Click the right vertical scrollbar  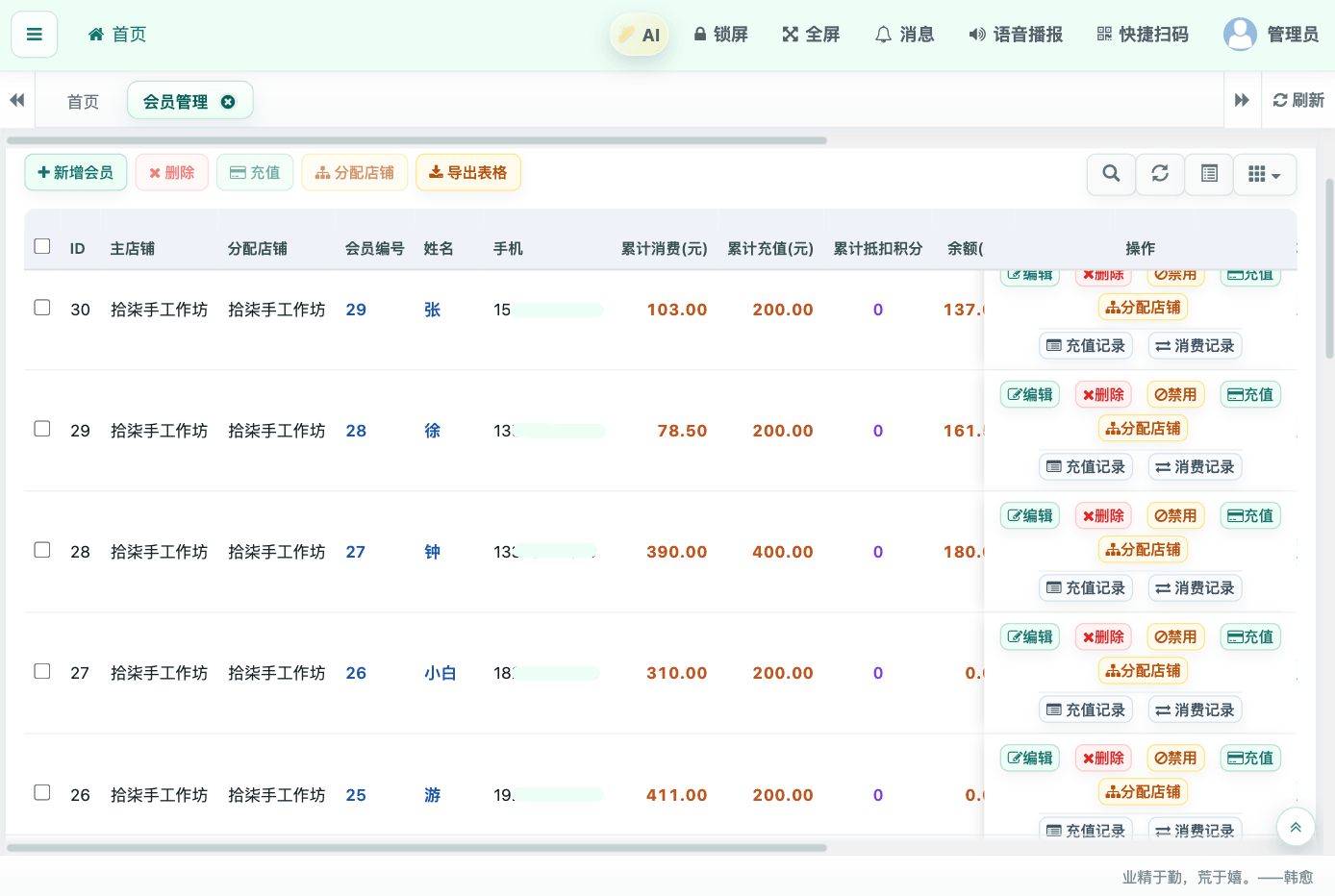[1329, 268]
